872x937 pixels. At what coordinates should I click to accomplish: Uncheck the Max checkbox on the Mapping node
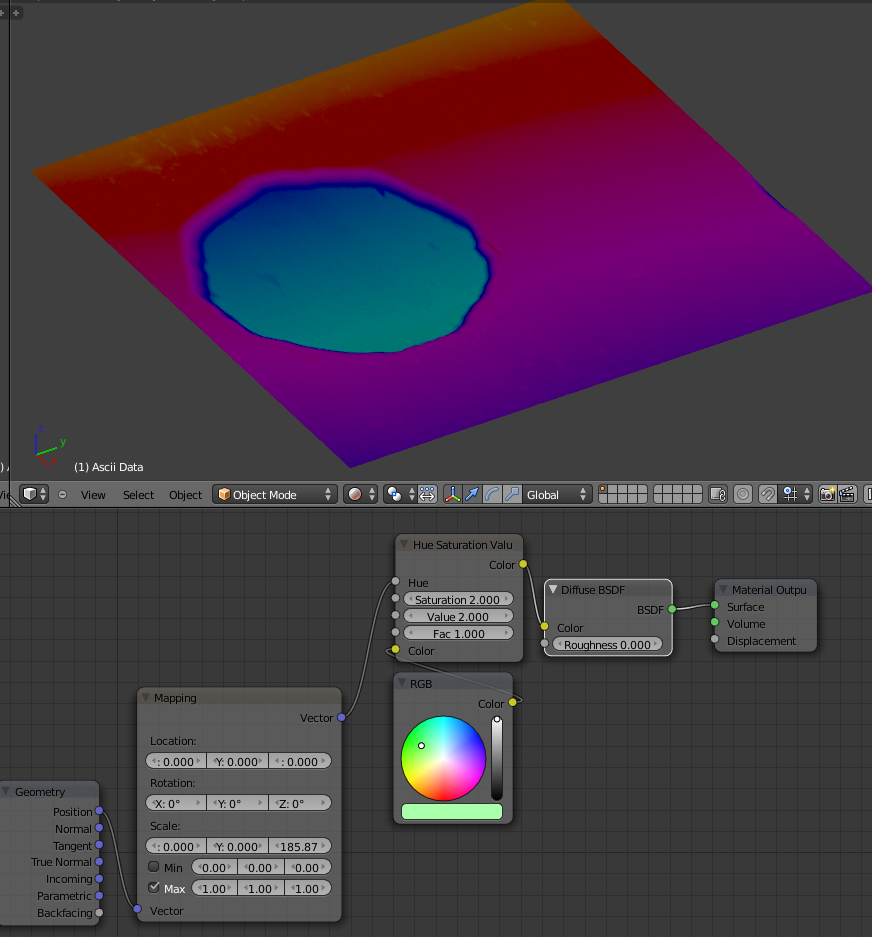(x=156, y=888)
